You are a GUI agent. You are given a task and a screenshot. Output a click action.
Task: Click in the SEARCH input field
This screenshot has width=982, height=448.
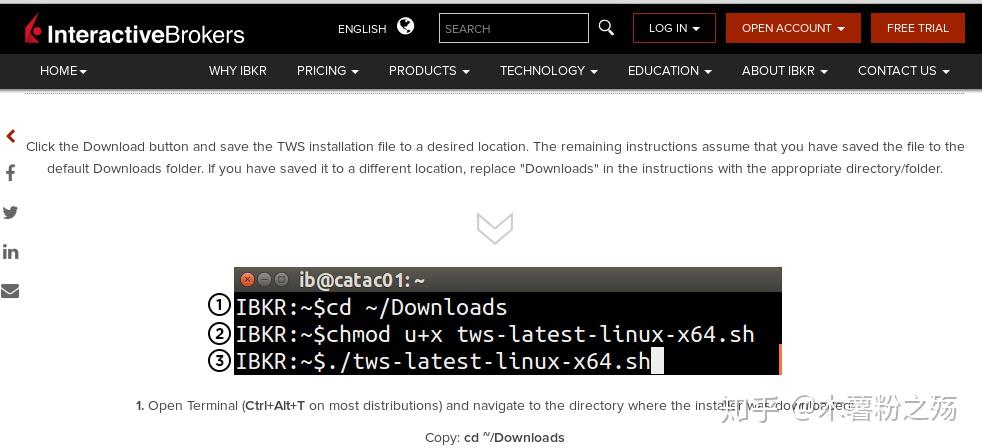tap(513, 28)
